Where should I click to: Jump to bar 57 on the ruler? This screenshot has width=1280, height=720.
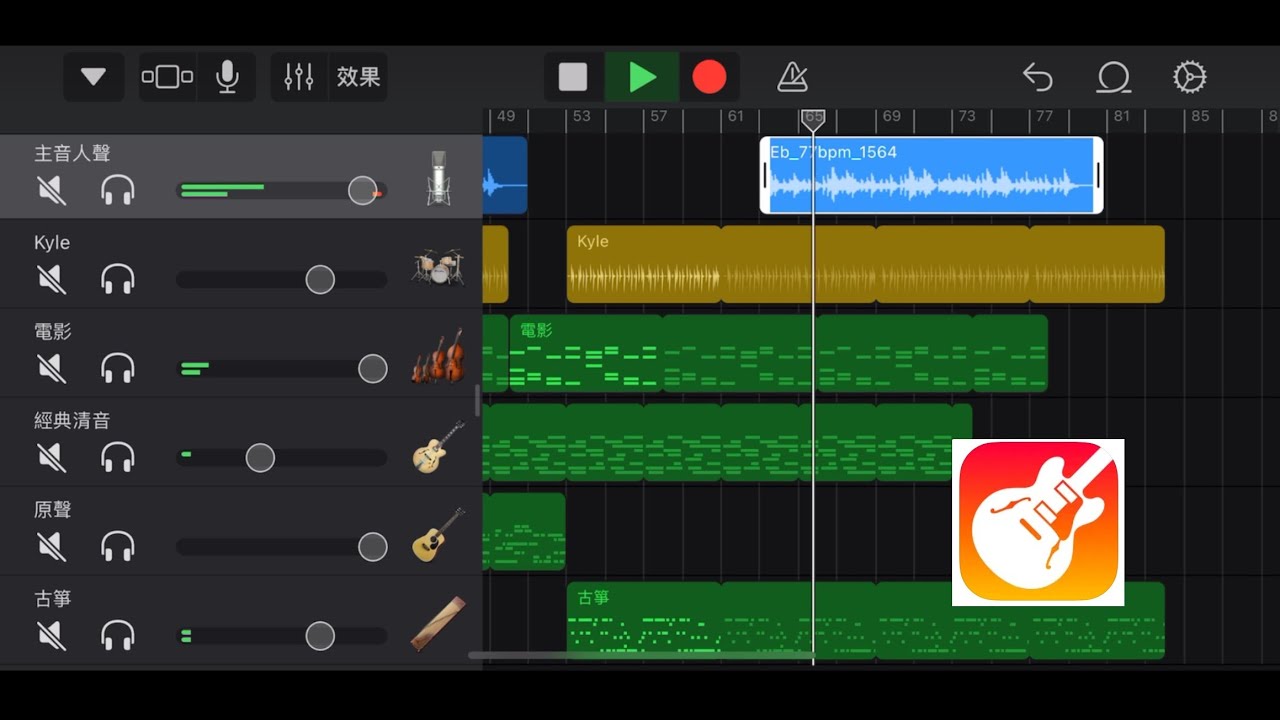tap(658, 117)
